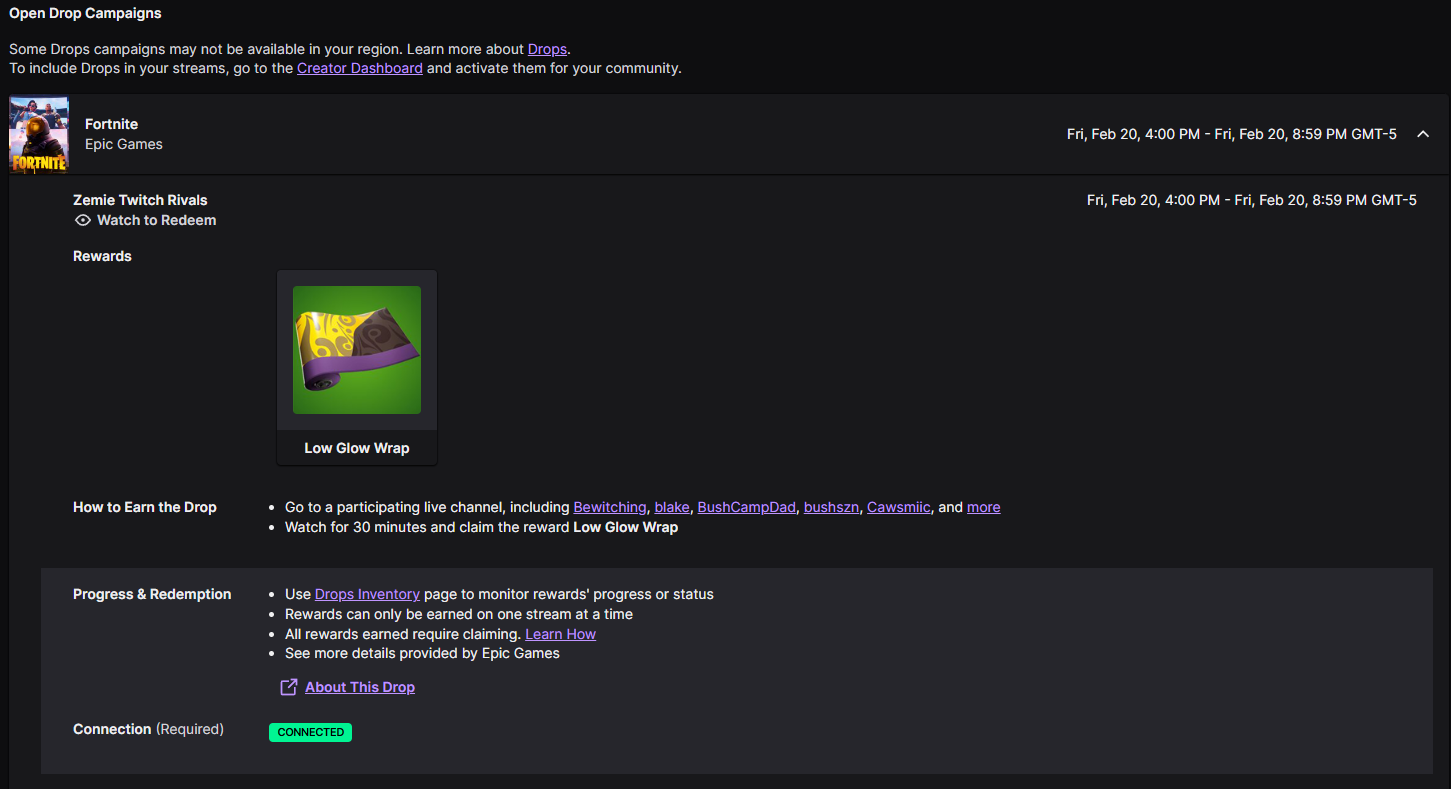1451x789 pixels.
Task: Click the Watch to Redeem label
Action: point(156,220)
